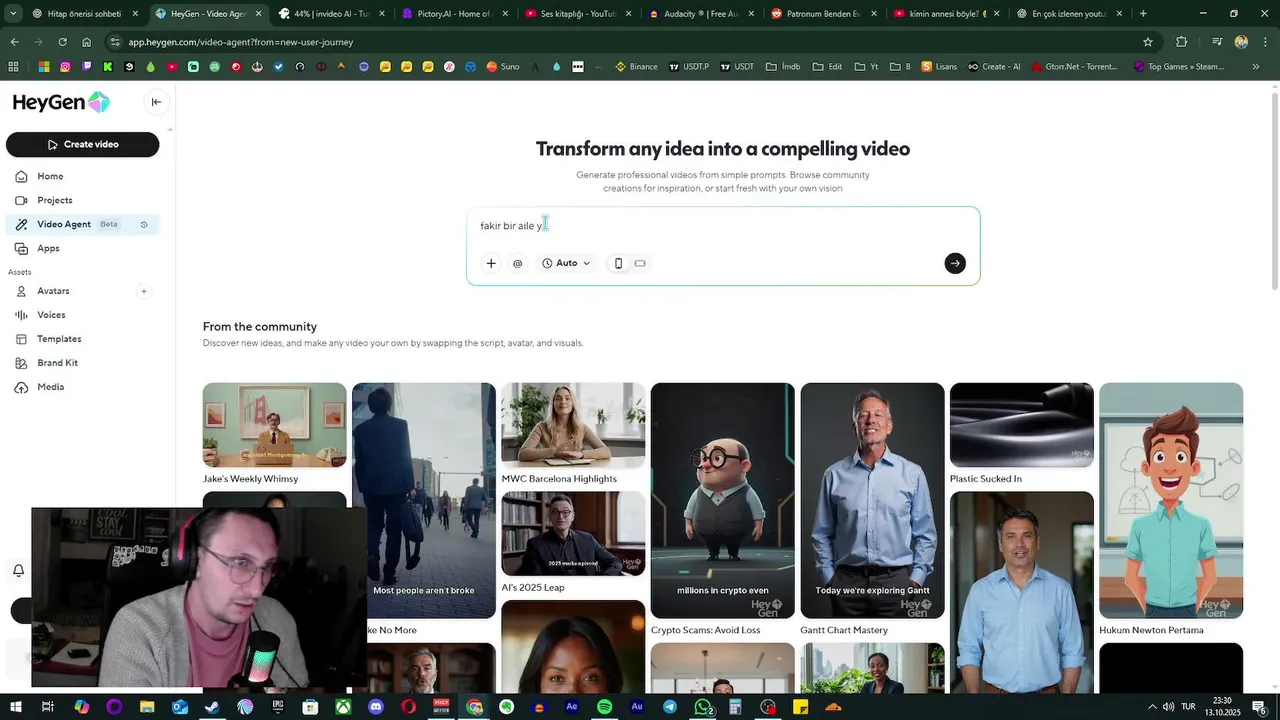Viewport: 1280px width, 720px height.
Task: Bookmark this page with star icon
Action: tap(1148, 42)
